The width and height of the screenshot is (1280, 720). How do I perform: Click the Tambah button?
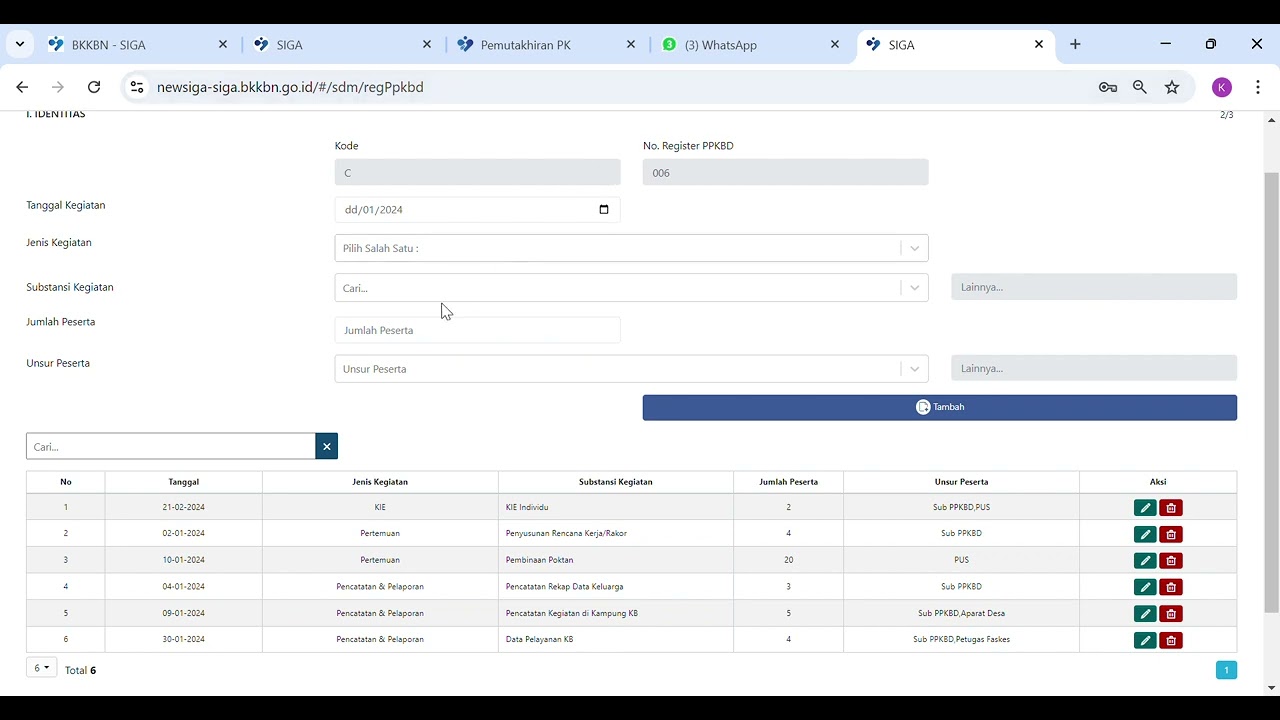point(939,407)
